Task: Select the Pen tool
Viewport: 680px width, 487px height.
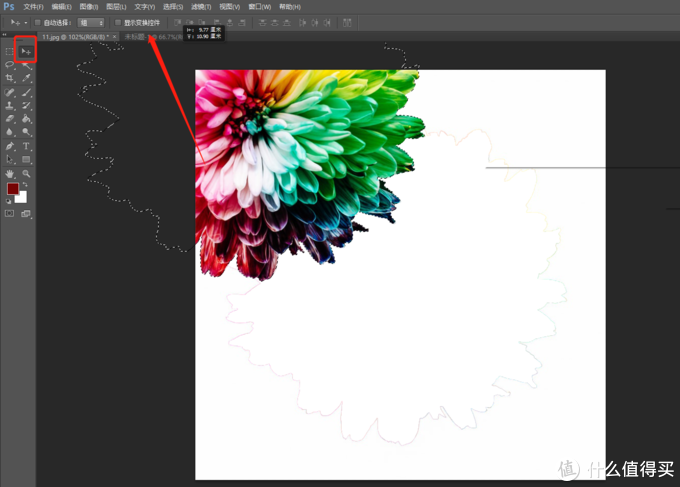Action: point(9,146)
